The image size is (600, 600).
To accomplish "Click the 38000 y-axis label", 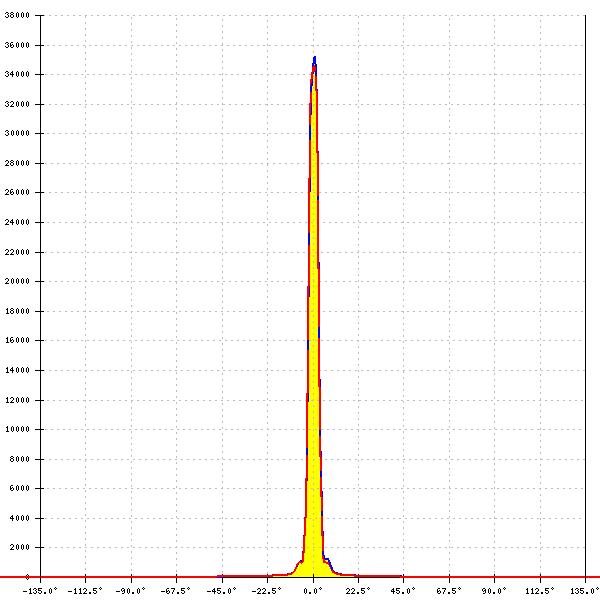I will coord(17,15).
